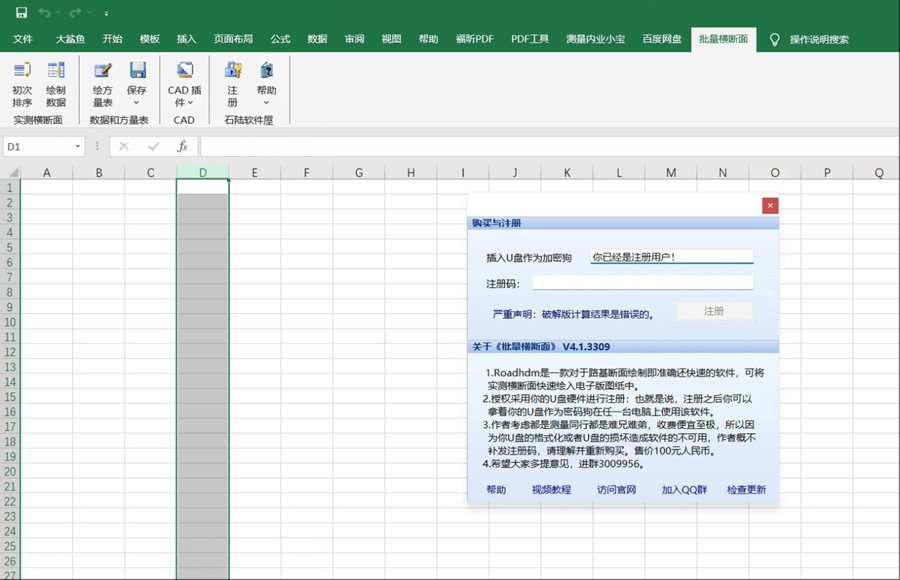Open the 模板 tab
This screenshot has height=580, width=900.
[149, 39]
